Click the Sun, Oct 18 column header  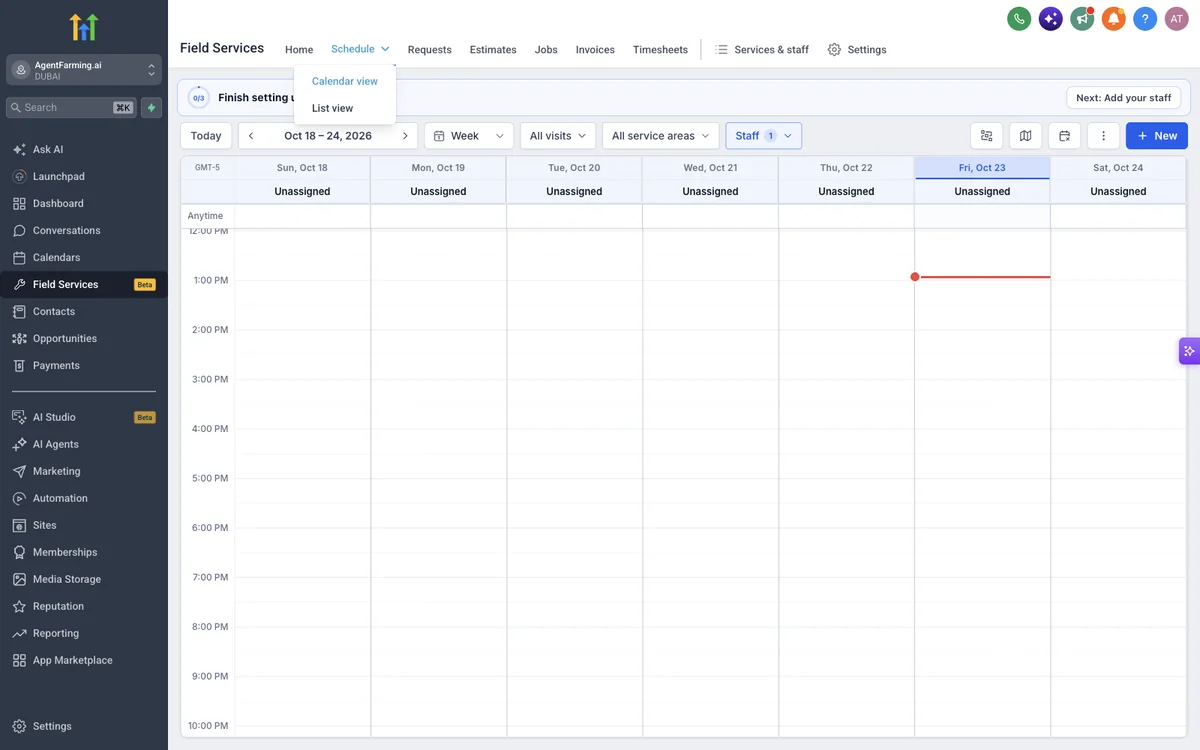(x=302, y=168)
